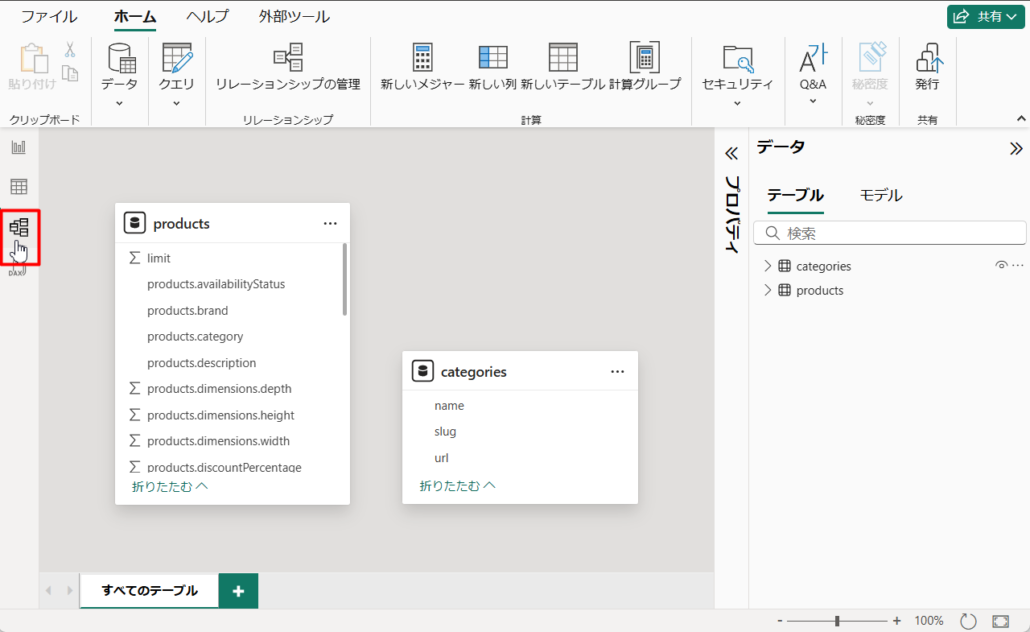Image resolution: width=1030 pixels, height=632 pixels.
Task: Open リレーションシップの管理
Action: (288, 58)
